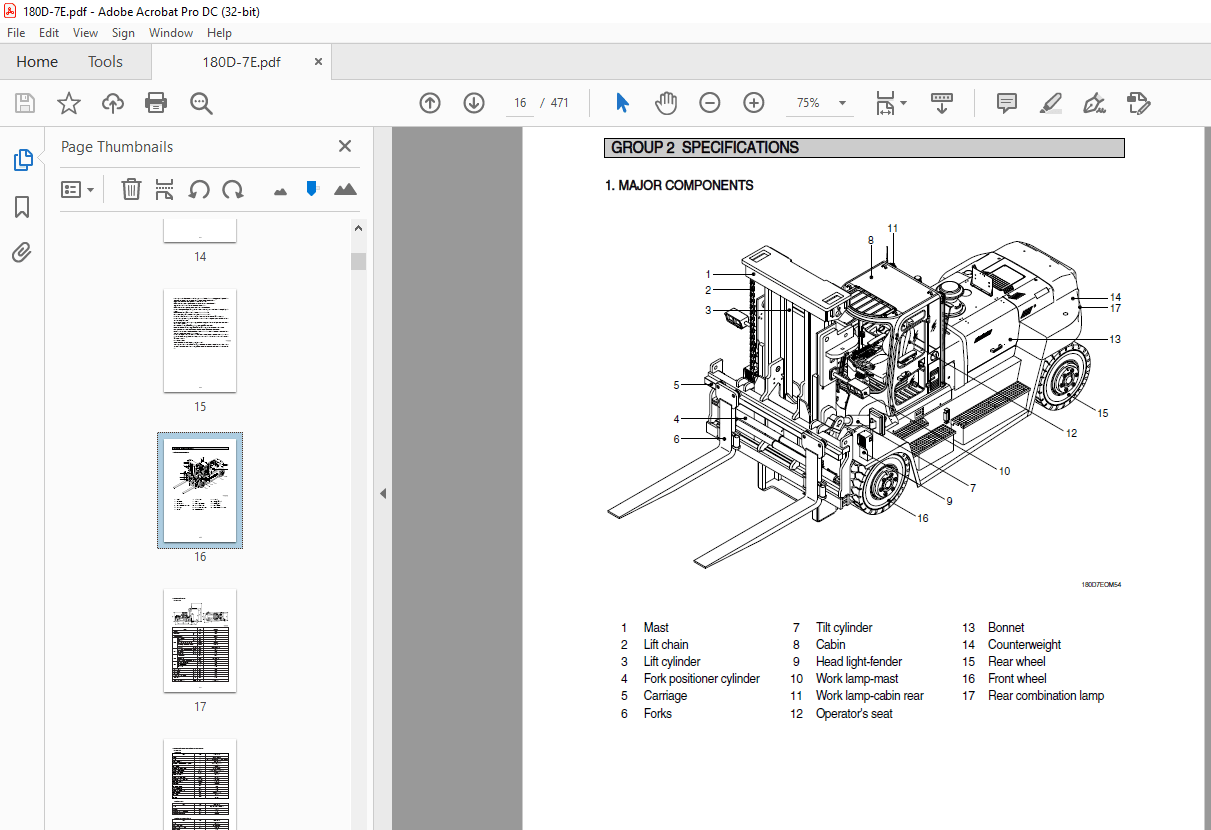Open the Bookmarks panel icon
The width and height of the screenshot is (1211, 830).
[21, 206]
